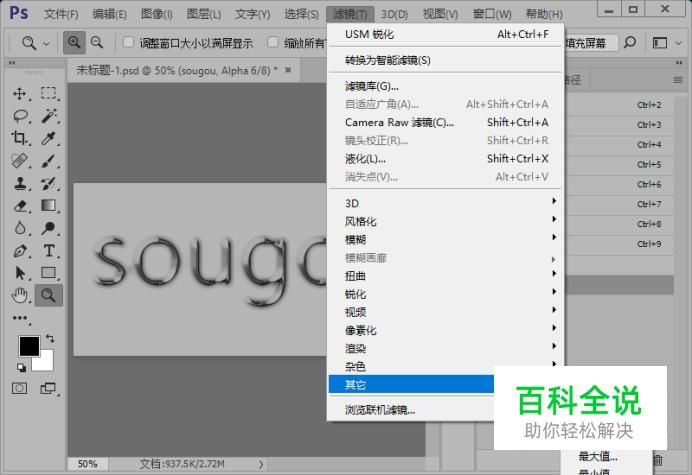
Task: Select the Crop tool
Action: click(x=19, y=138)
